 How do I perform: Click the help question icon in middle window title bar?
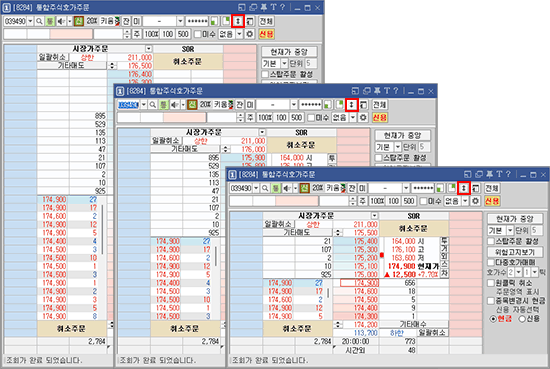(x=396, y=91)
